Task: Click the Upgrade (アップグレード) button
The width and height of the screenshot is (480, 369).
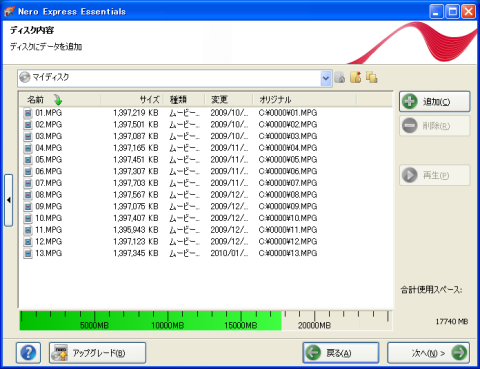Action: click(97, 353)
